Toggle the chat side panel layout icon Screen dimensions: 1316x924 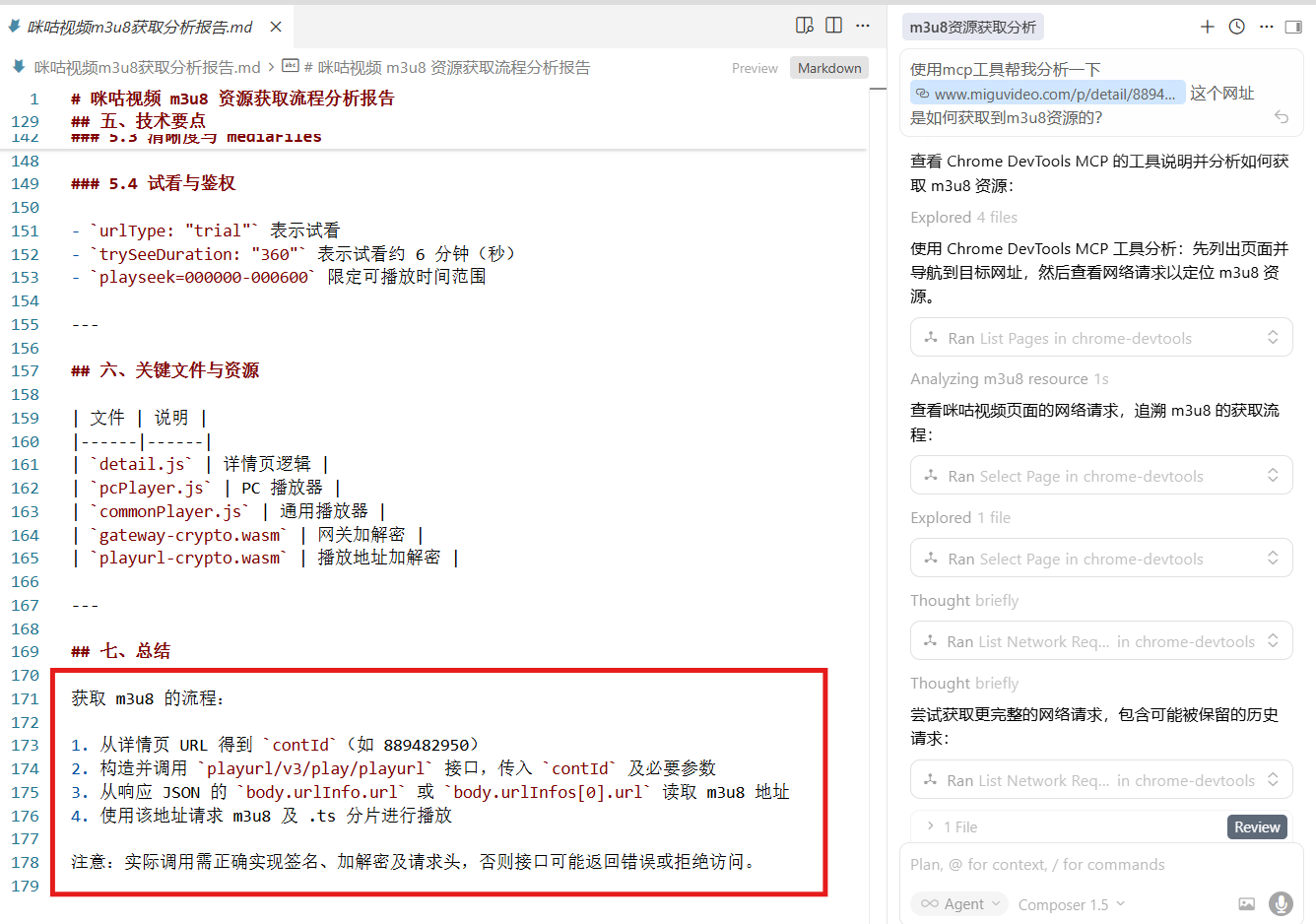click(x=1294, y=27)
